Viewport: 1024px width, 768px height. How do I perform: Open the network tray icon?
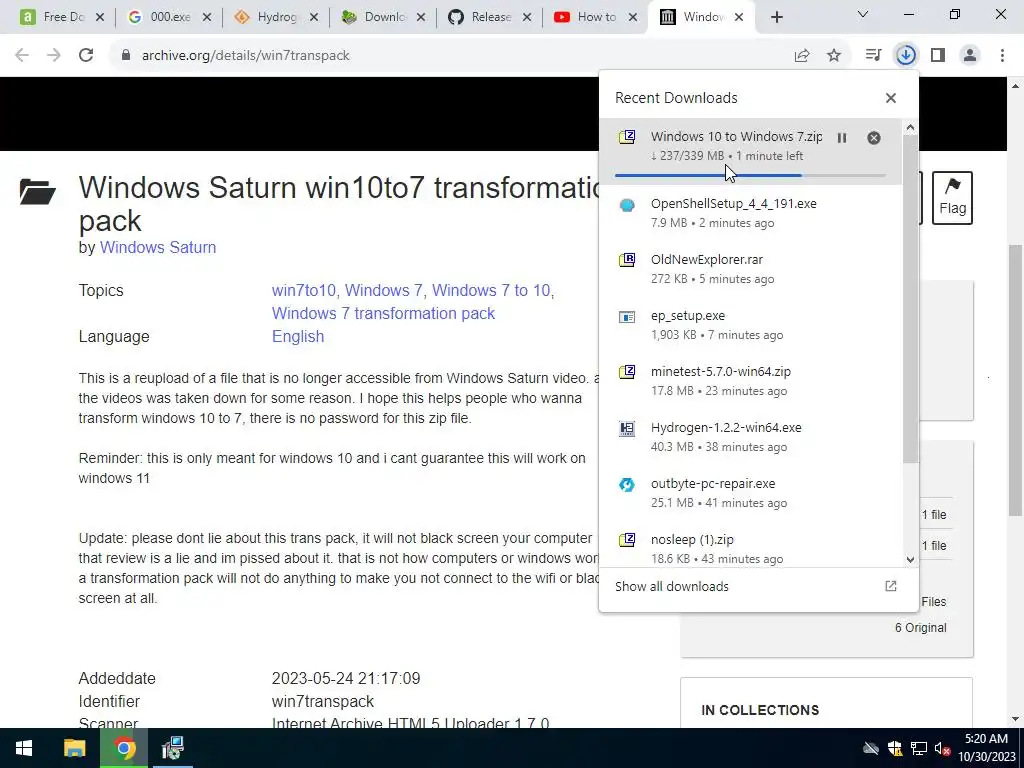919,749
